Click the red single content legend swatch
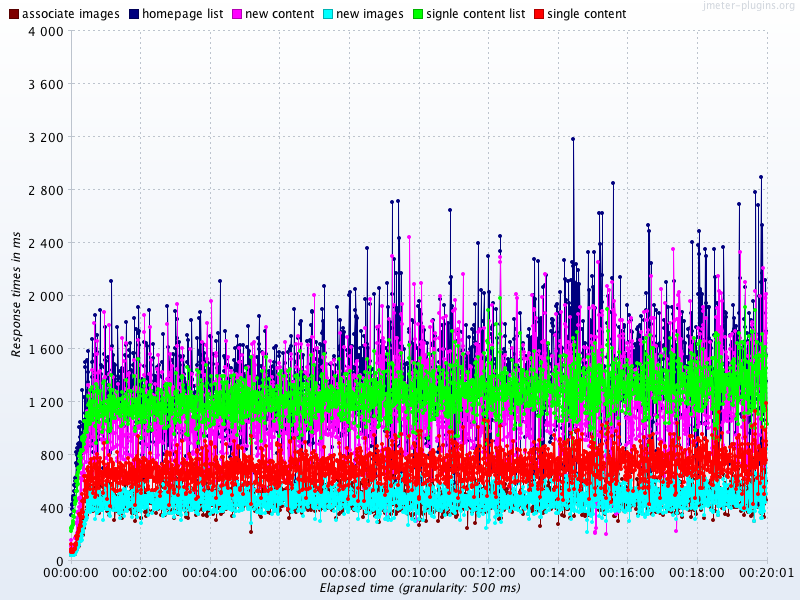 [x=538, y=14]
